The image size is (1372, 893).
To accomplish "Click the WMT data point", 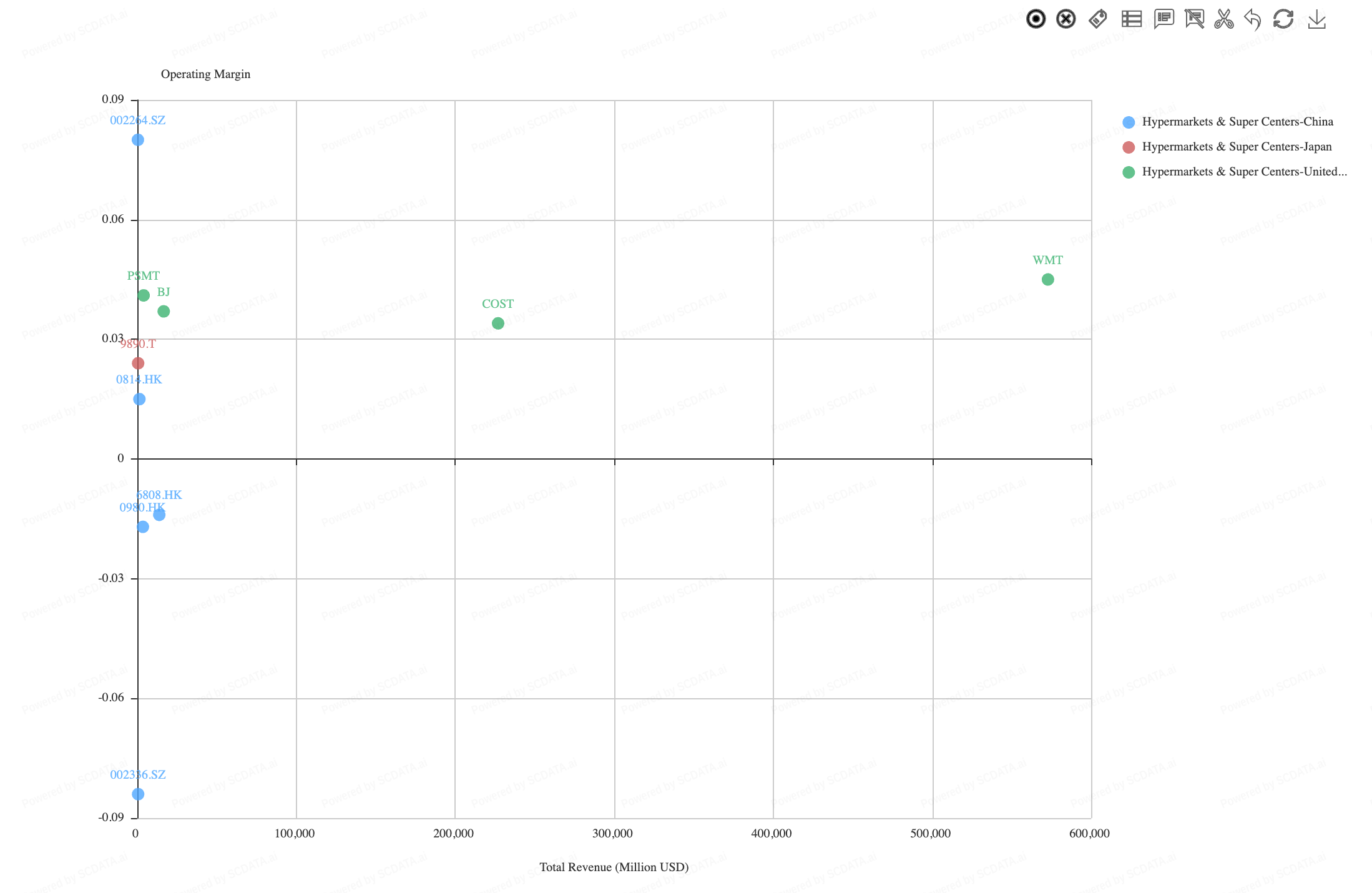I will click(x=1047, y=280).
